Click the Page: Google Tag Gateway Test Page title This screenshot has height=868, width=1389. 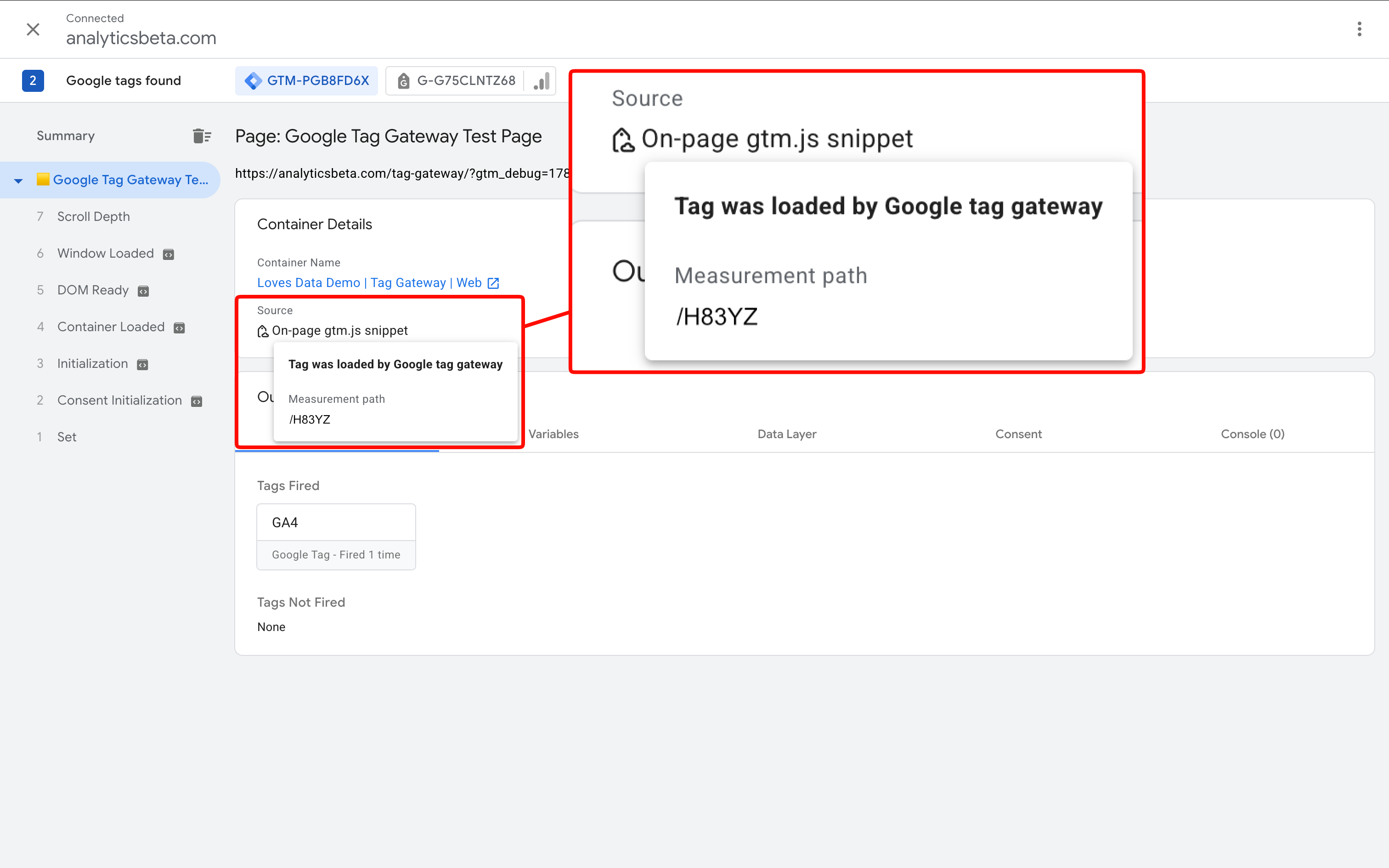pyautogui.click(x=389, y=137)
